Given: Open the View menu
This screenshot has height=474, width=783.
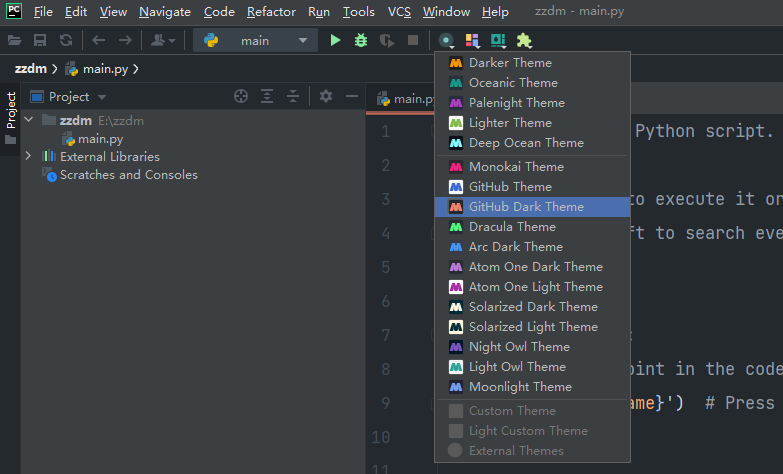Looking at the screenshot, I should (x=113, y=11).
